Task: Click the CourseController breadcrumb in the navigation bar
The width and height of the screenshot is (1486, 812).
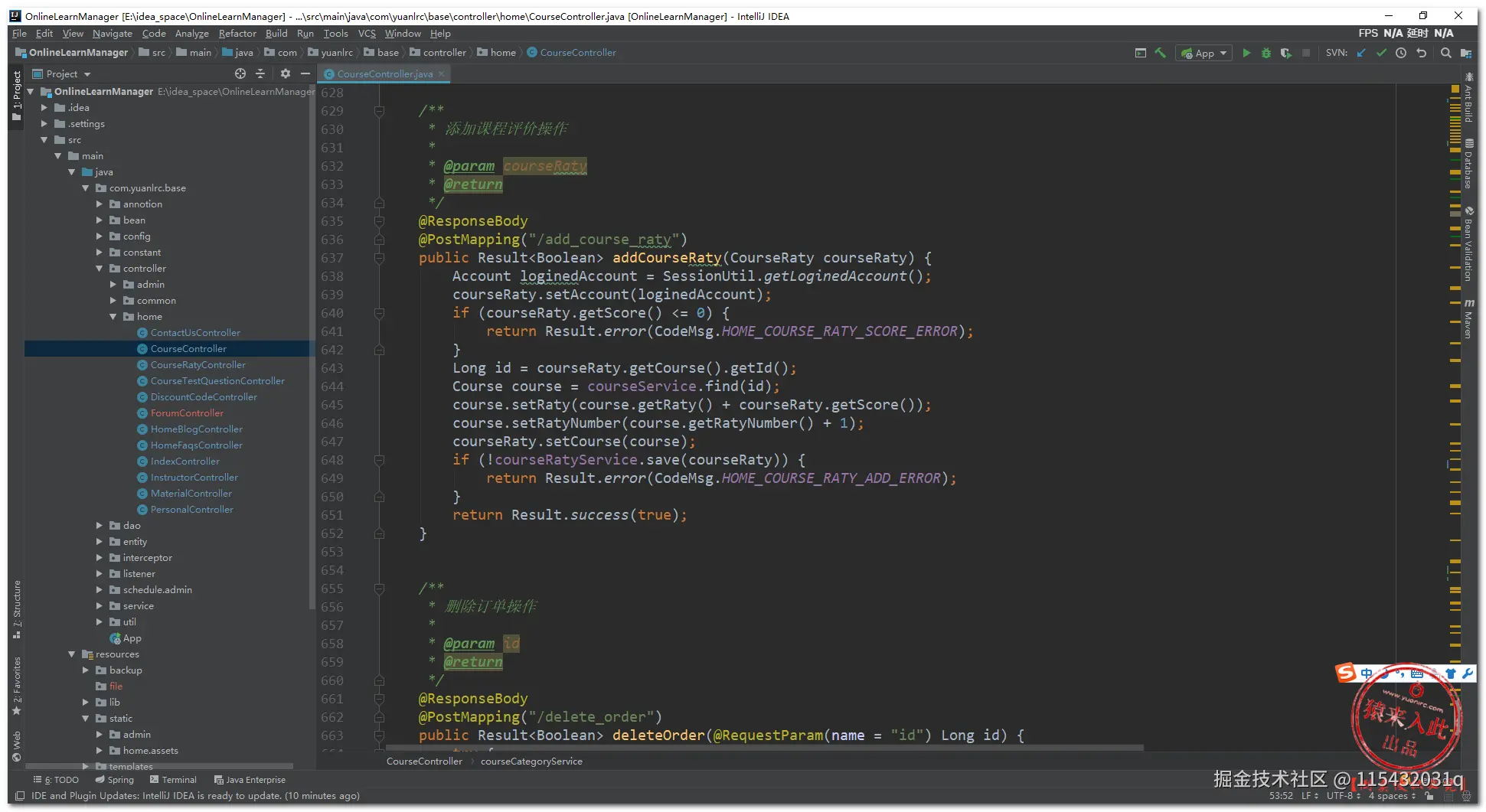Action: point(577,53)
